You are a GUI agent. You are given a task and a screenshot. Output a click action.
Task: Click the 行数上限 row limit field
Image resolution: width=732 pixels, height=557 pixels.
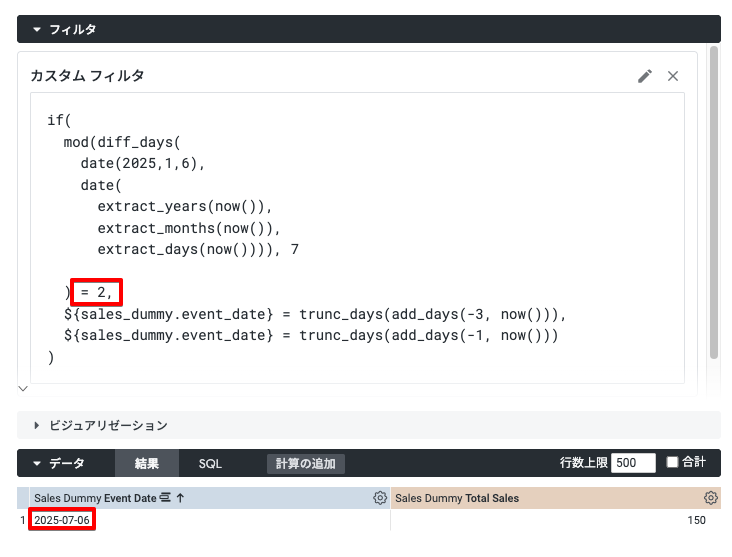[633, 463]
